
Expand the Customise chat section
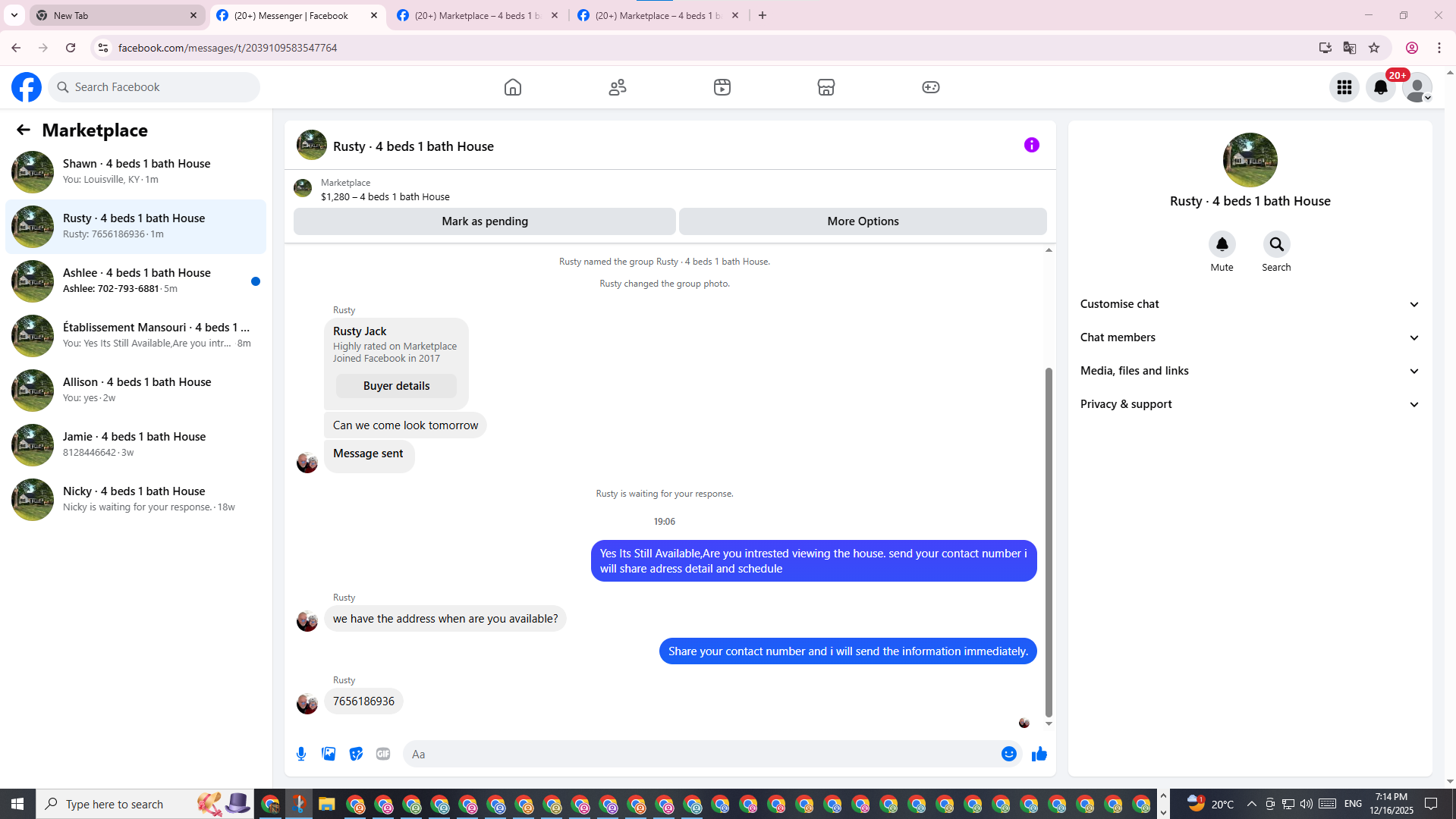1250,304
